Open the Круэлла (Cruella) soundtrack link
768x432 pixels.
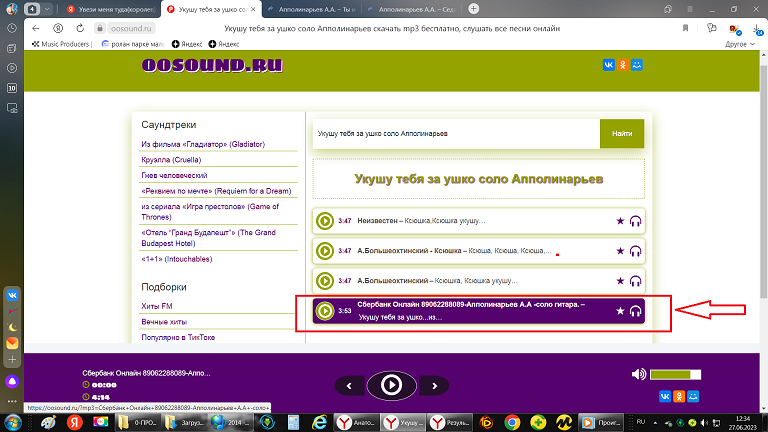pos(171,160)
